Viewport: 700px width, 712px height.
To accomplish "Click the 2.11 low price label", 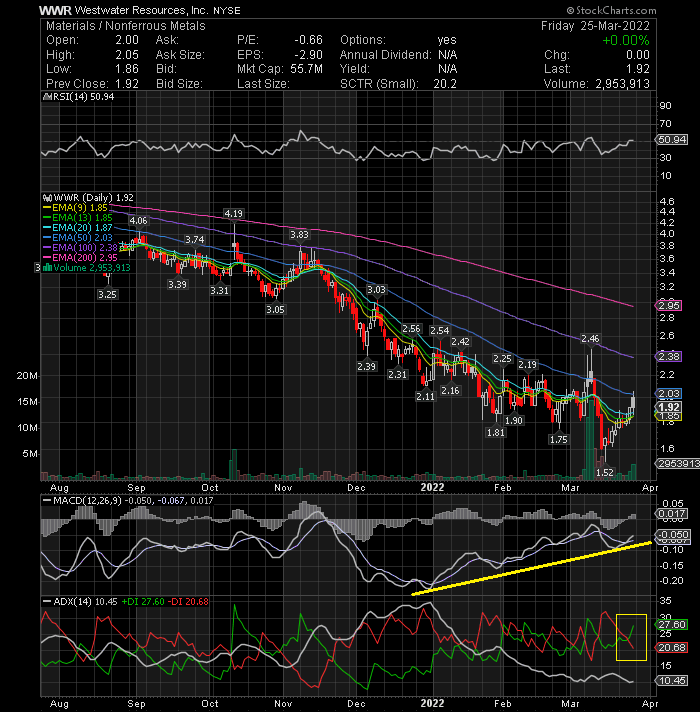I will point(425,396).
